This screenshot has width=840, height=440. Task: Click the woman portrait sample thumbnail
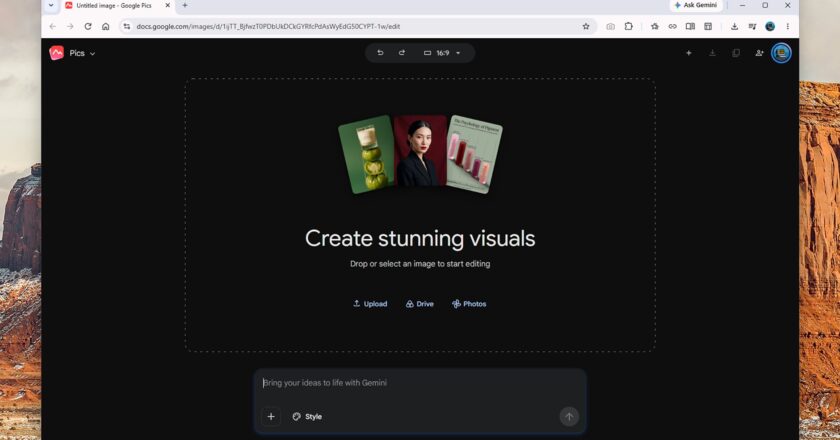(420, 151)
